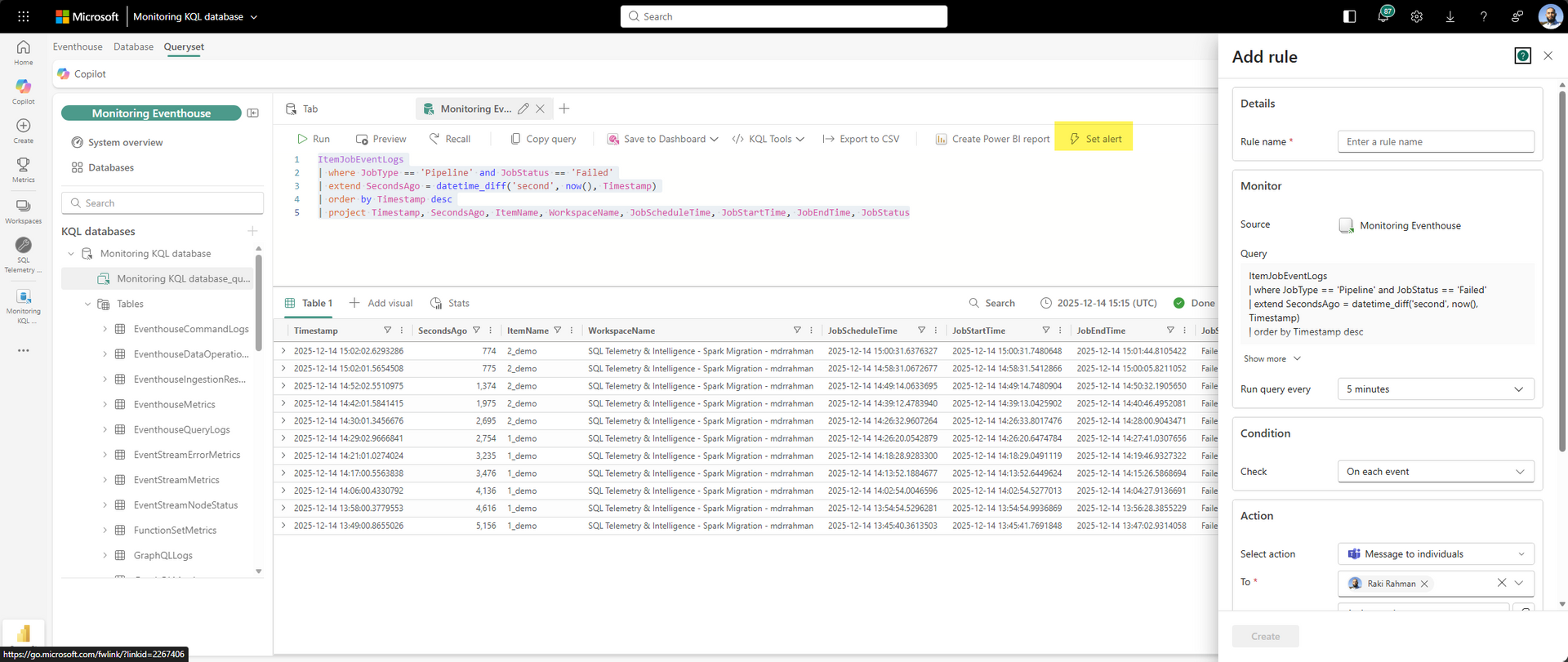Viewport: 1568px width, 662px height.
Task: Click the Copilot icon in left sidebar
Action: 23,87
